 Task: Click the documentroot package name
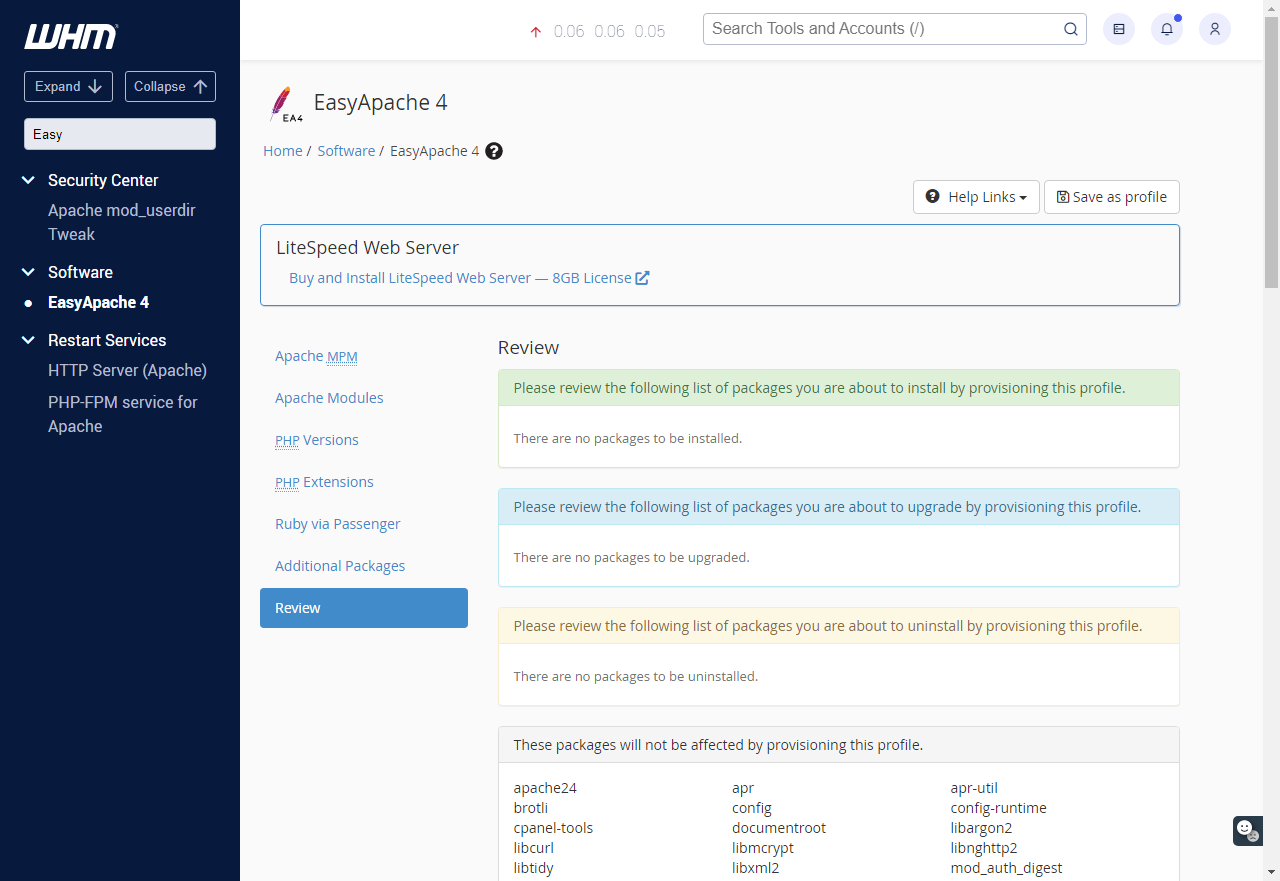779,828
